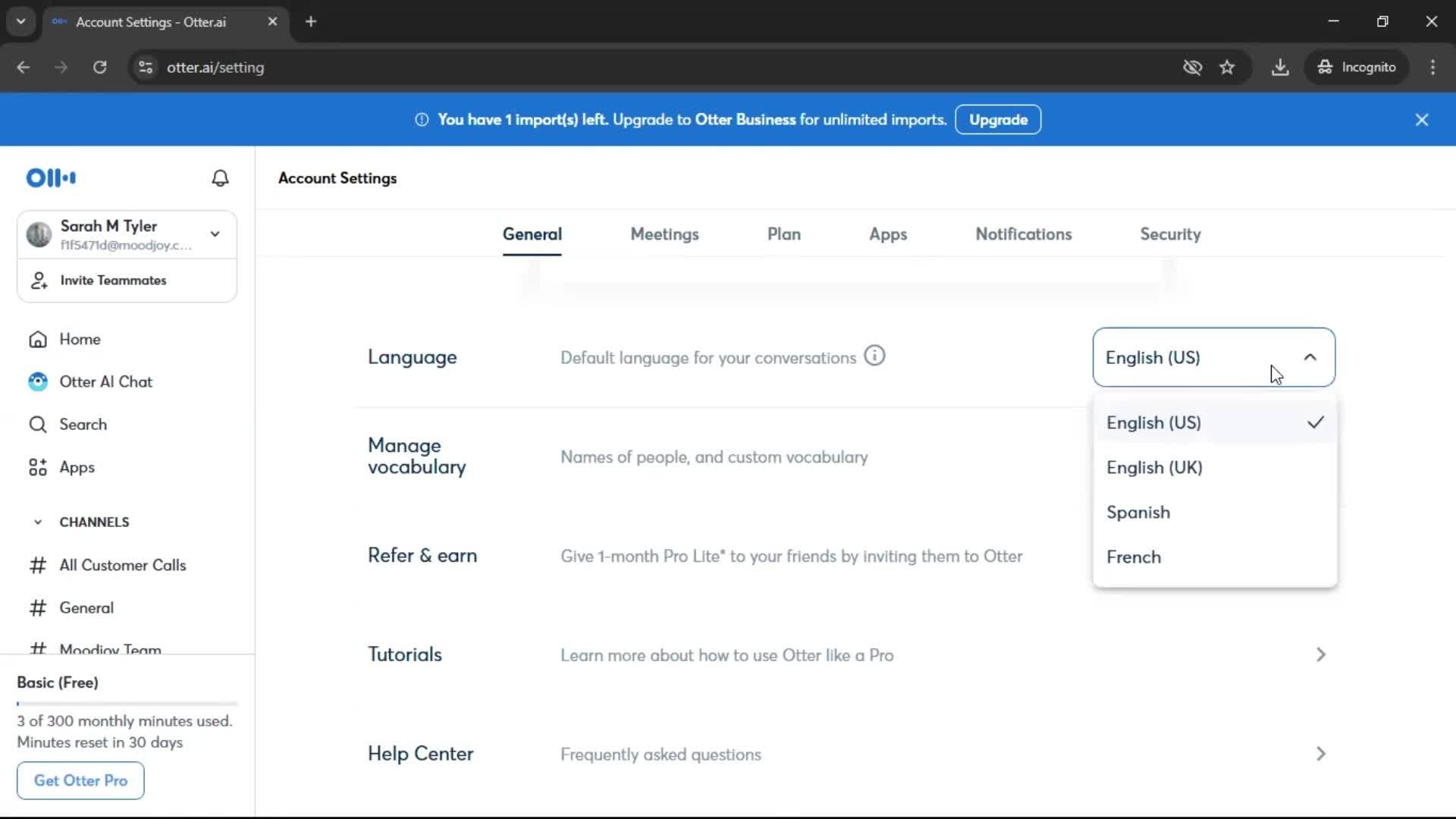1456x819 pixels.
Task: Click the Get Otter Pro button
Action: coord(80,780)
